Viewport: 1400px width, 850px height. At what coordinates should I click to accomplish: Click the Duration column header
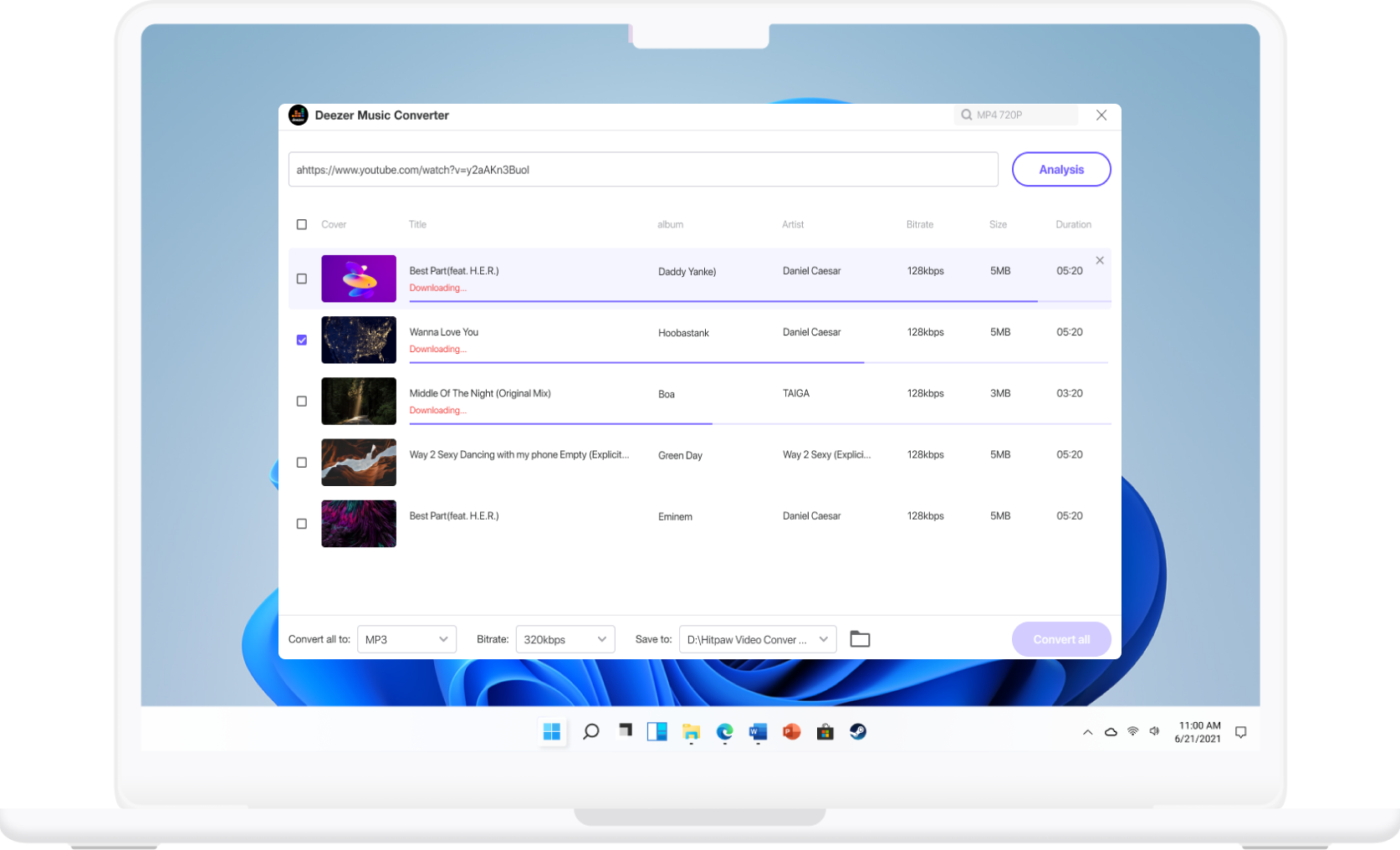pos(1073,224)
